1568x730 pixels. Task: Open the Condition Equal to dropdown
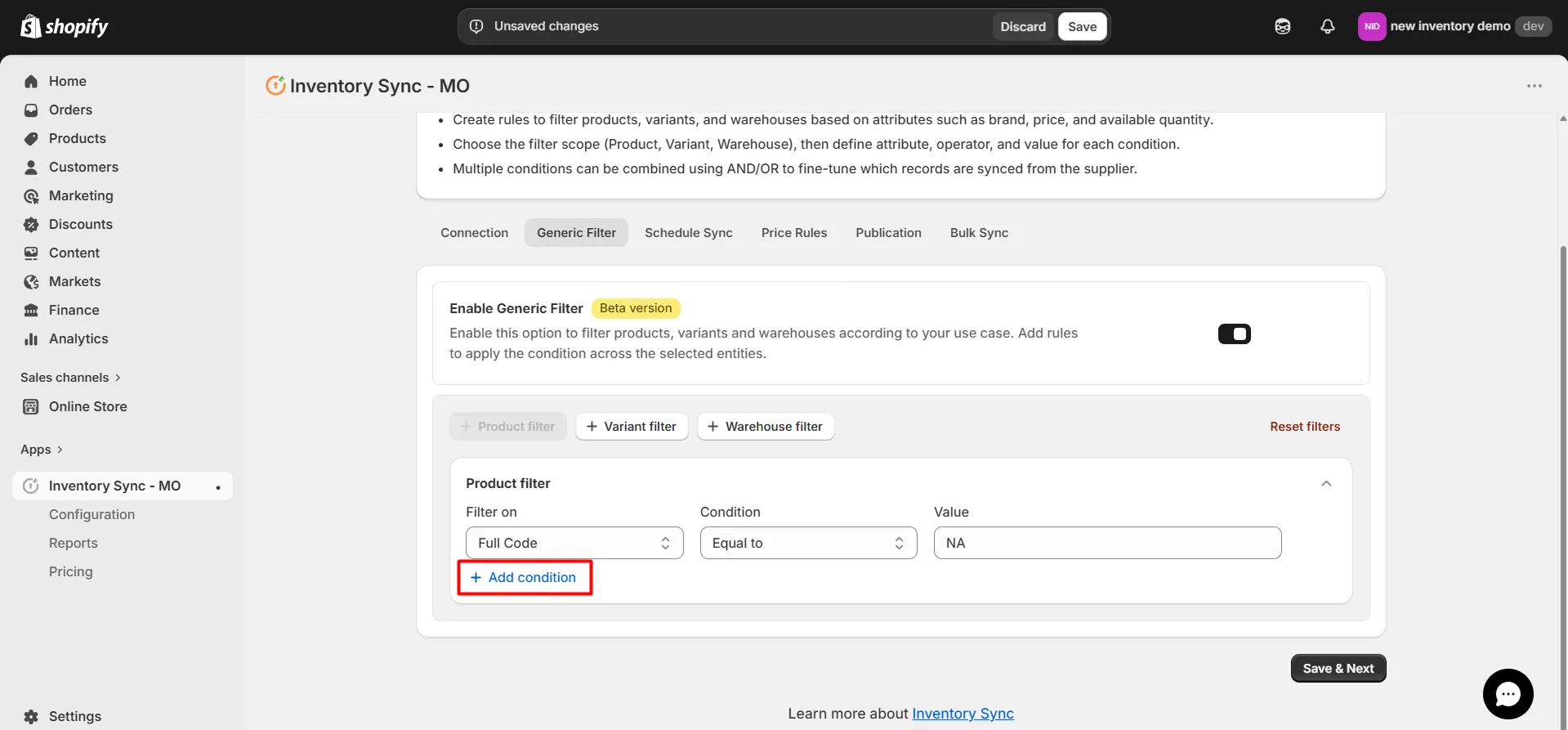809,543
